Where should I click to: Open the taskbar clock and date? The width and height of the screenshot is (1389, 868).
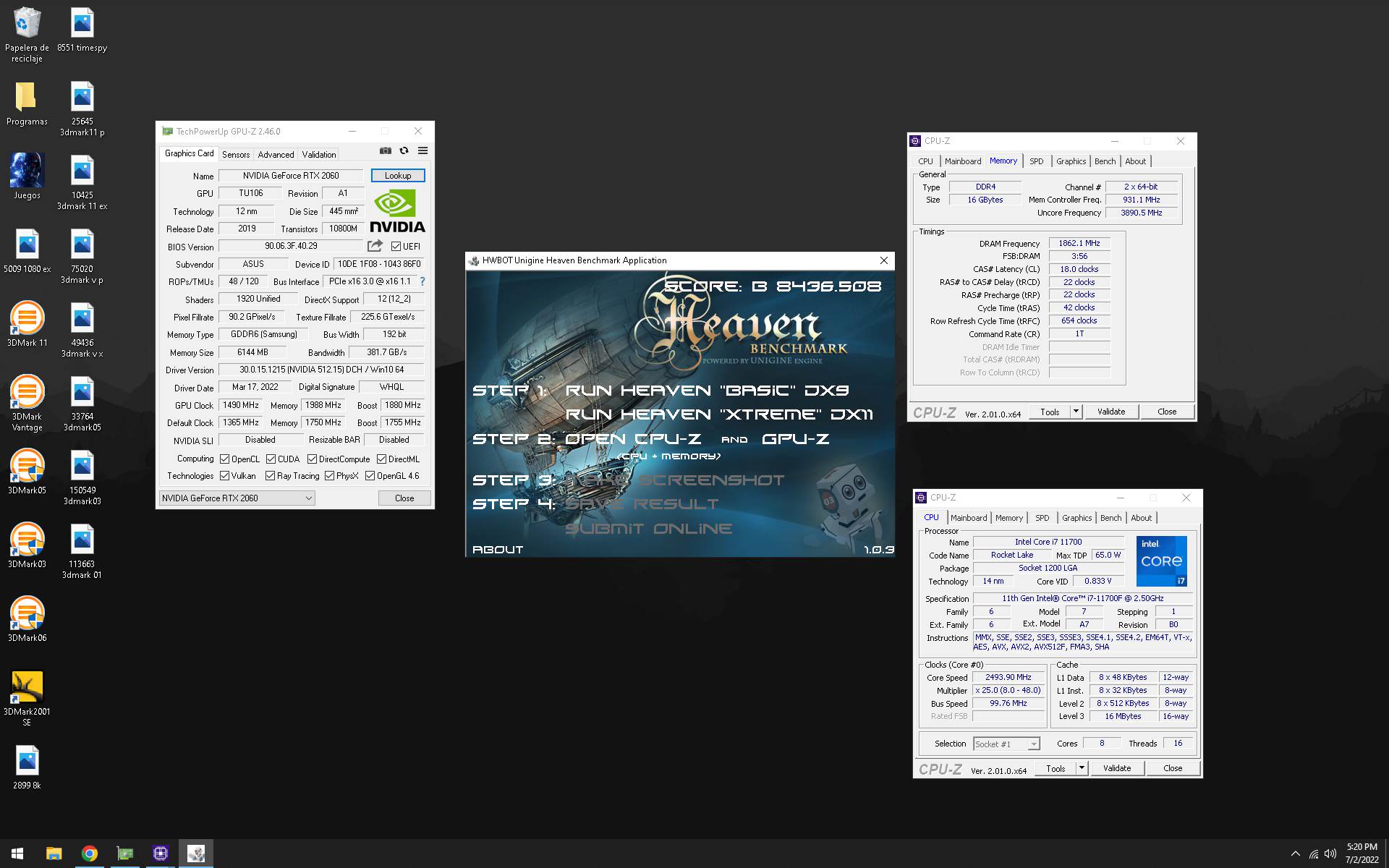[x=1362, y=854]
